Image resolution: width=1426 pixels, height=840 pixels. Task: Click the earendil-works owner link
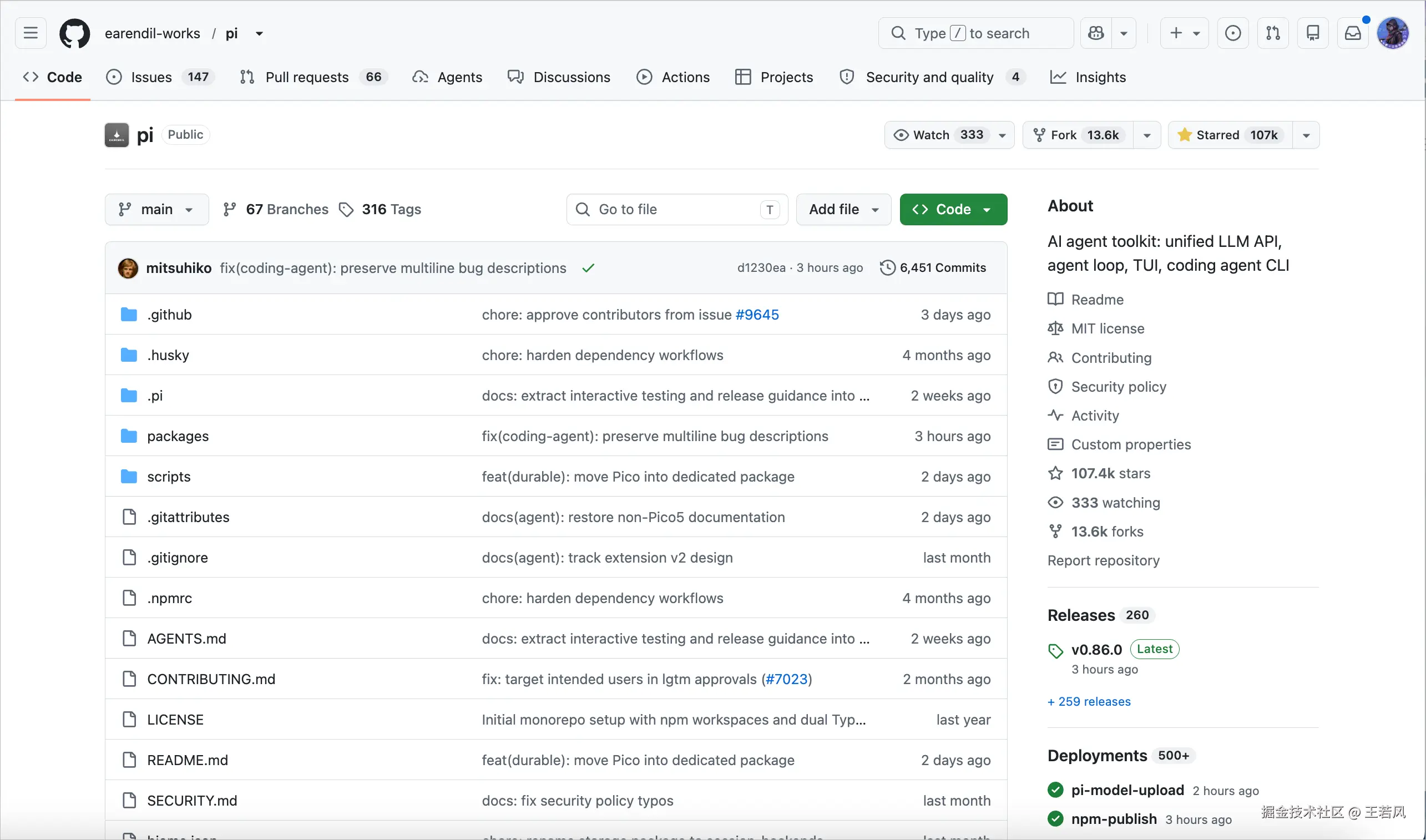coord(152,33)
